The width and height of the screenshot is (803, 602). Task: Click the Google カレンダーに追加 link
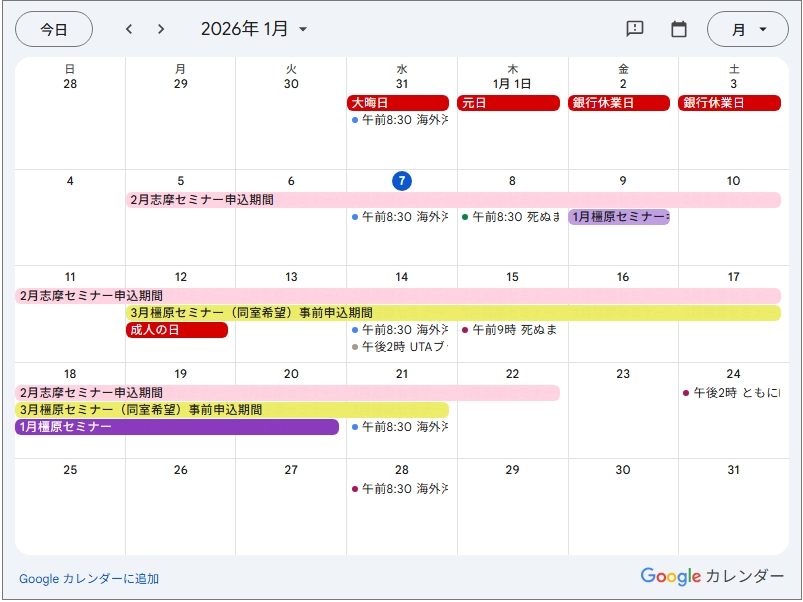coord(89,578)
